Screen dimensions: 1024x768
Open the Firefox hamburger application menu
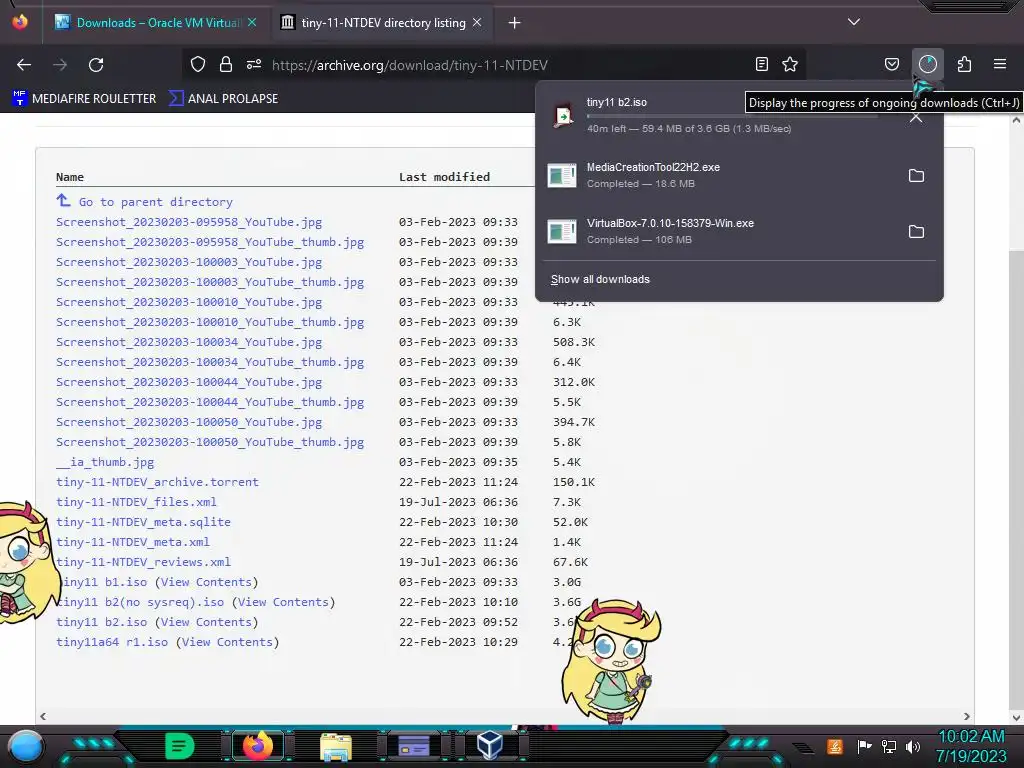pyautogui.click(x=1000, y=64)
